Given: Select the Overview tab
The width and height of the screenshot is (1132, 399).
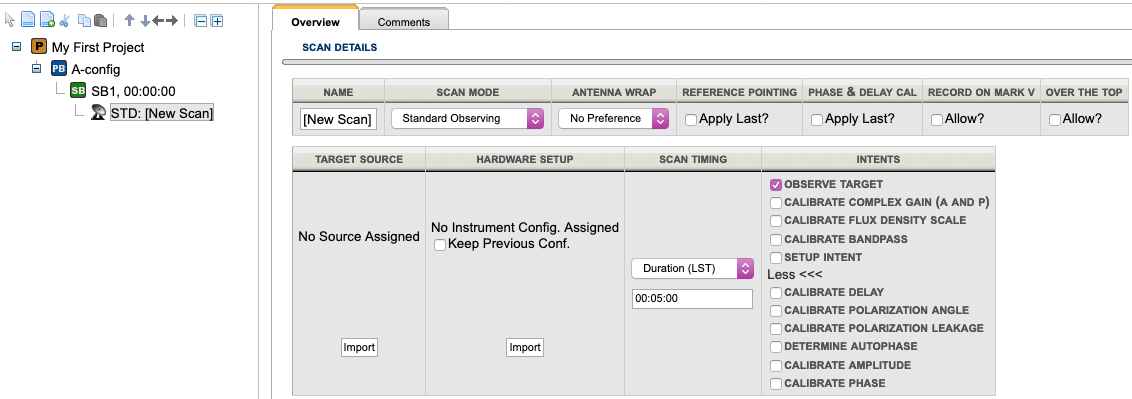Looking at the screenshot, I should tap(315, 22).
